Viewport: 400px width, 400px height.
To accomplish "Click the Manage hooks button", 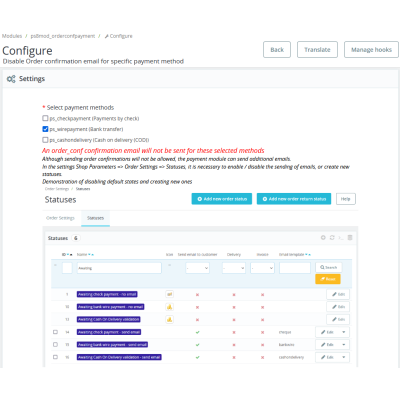I will (371, 50).
